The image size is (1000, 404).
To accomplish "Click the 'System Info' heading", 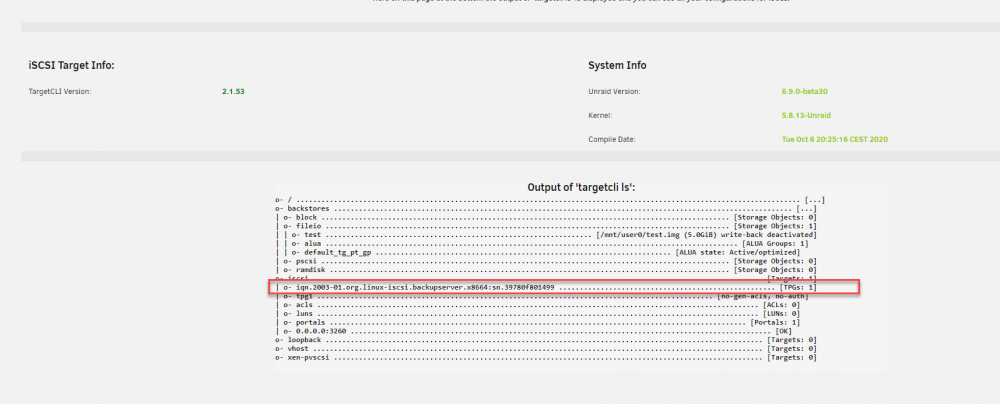I will tap(617, 66).
